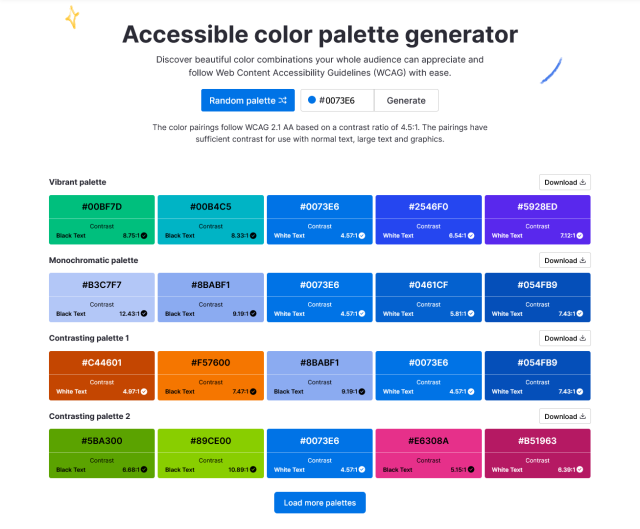Screen dimensions: 640x529
Task: Select the #2546F0 swatch in Vibrant palette
Action: 429,220
